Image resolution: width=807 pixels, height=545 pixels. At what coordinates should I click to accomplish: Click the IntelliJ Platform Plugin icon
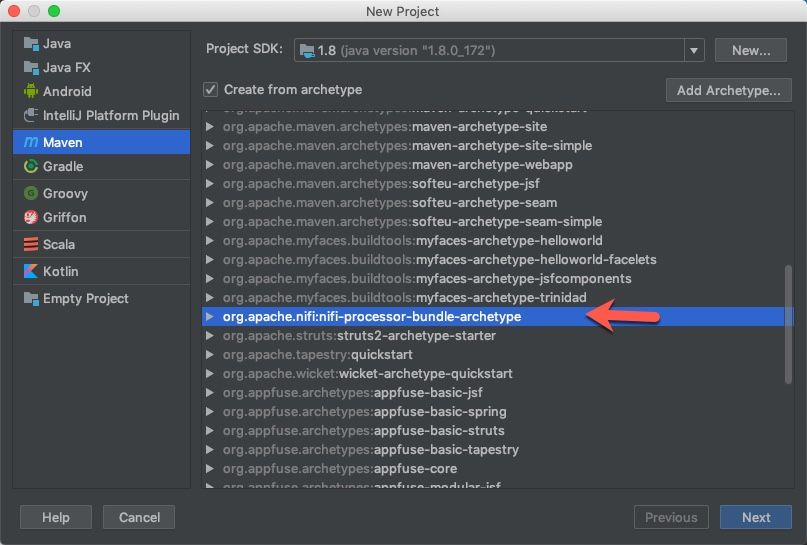(x=31, y=116)
